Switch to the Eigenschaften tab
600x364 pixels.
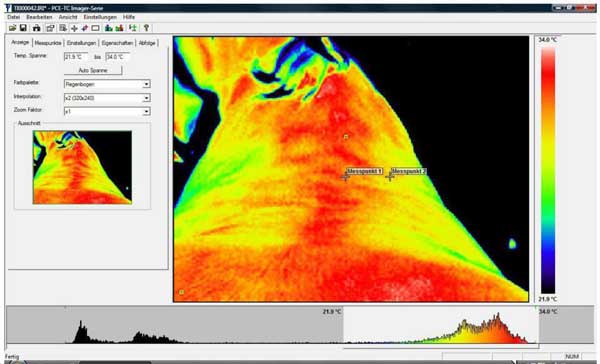pyautogui.click(x=117, y=43)
